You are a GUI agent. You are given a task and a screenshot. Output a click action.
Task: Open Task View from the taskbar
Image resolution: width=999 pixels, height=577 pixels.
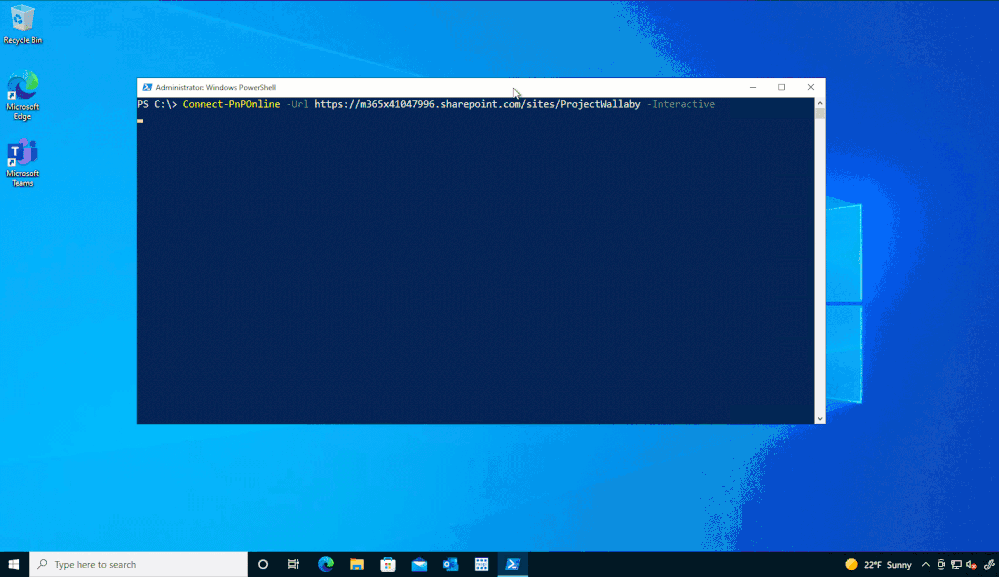click(293, 564)
